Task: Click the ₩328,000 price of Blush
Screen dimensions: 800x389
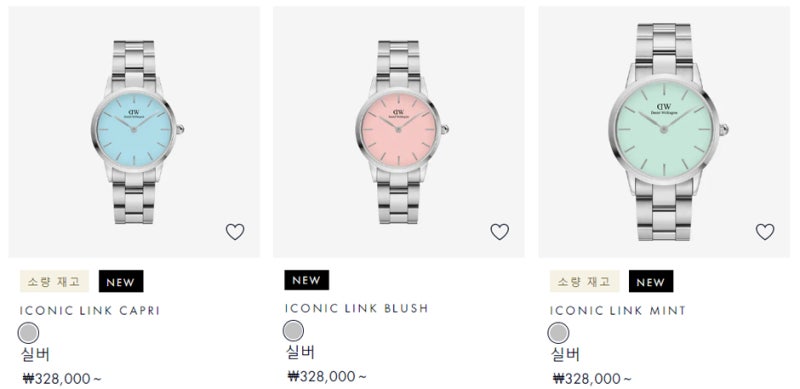Action: pyautogui.click(x=327, y=376)
